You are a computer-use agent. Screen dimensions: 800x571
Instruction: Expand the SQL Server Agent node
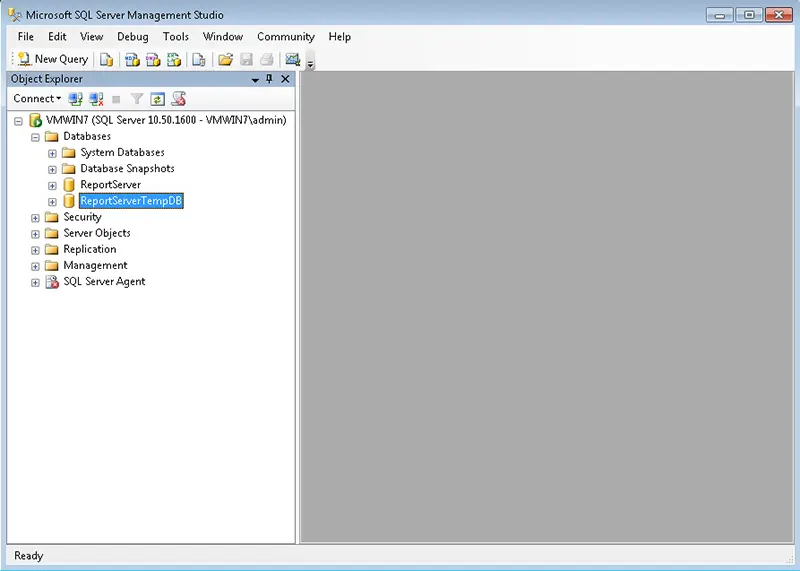click(x=35, y=283)
